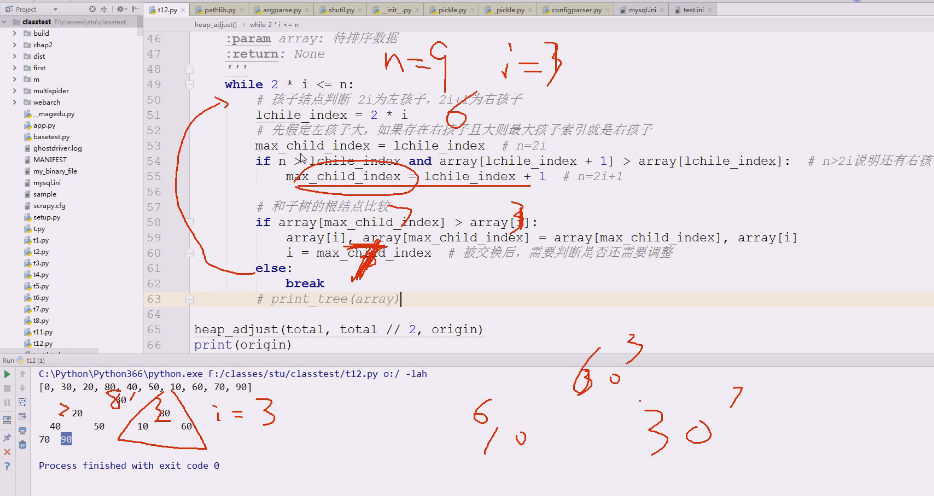Expand the multispider folder
Image resolution: width=934 pixels, height=496 pixels.
pos(14,91)
